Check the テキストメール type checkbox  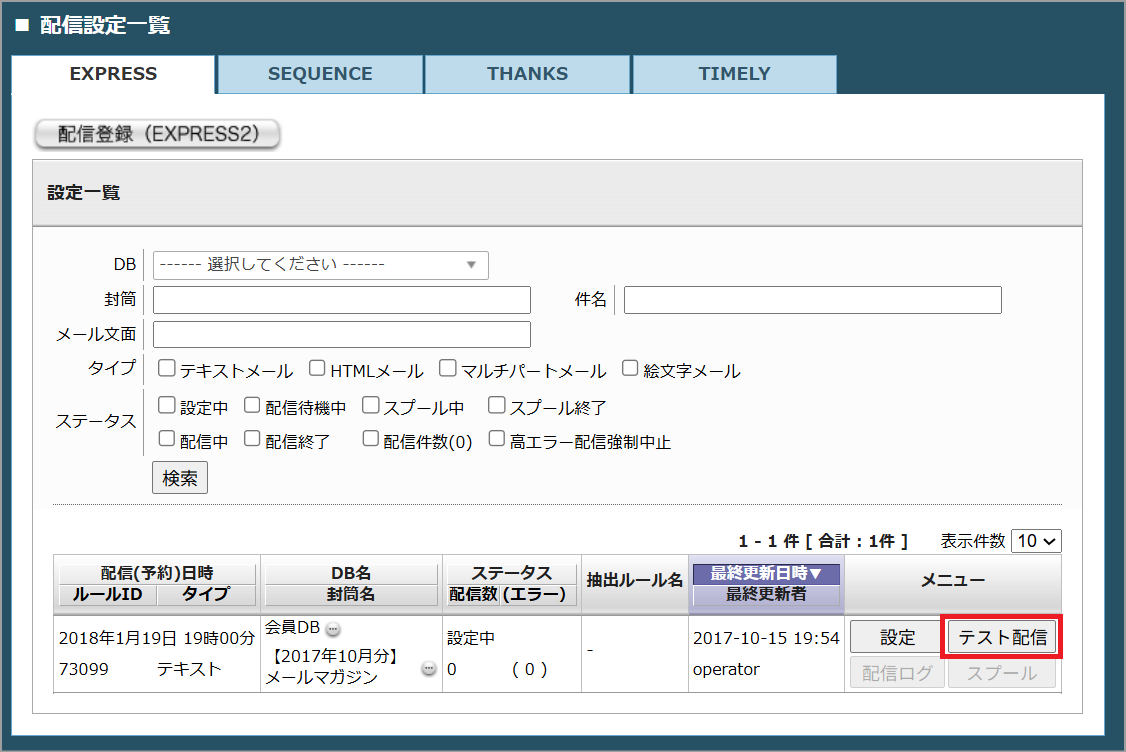167,369
